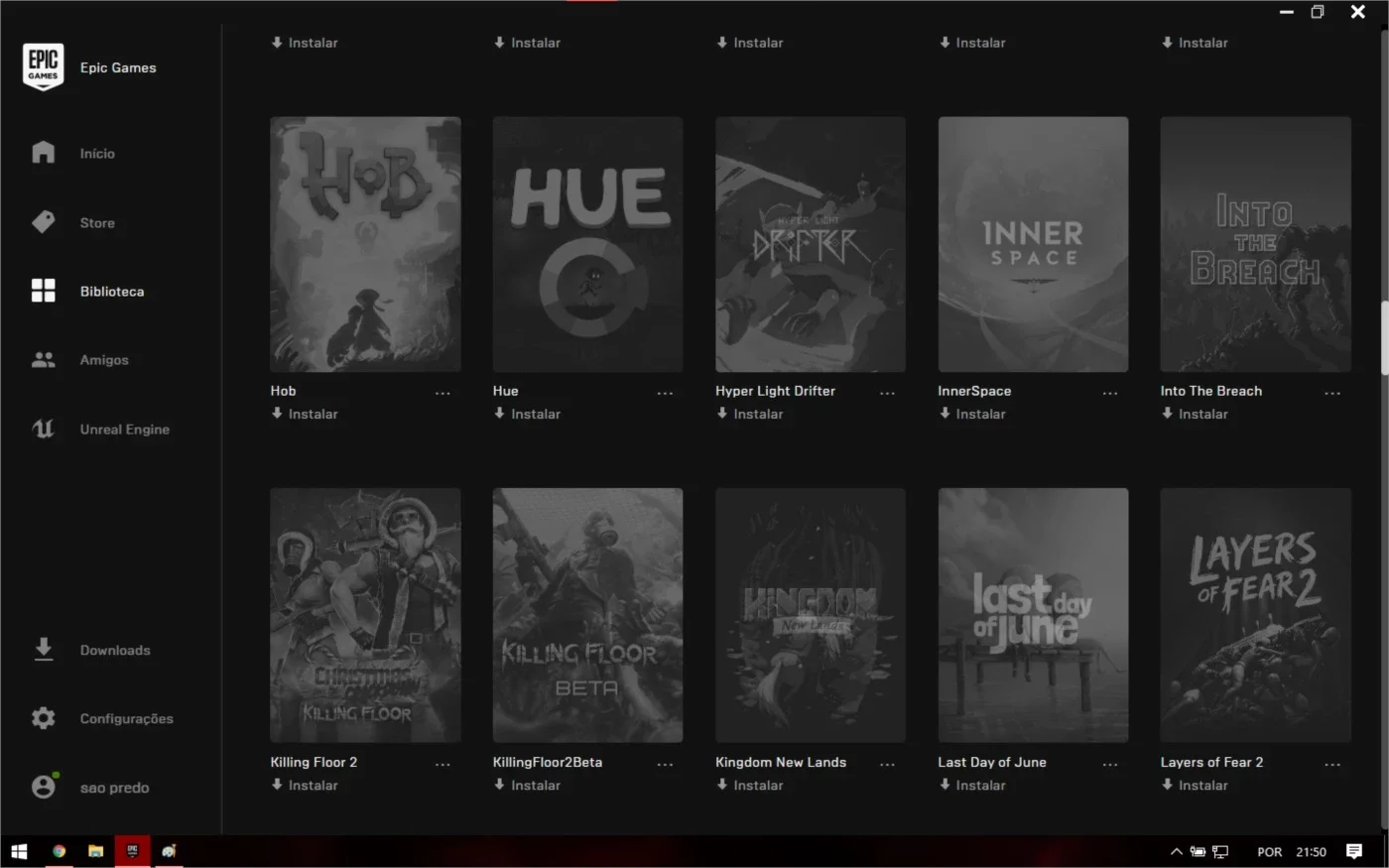Select the Hob cover art
Screen dimensions: 1389x868
[x=365, y=244]
